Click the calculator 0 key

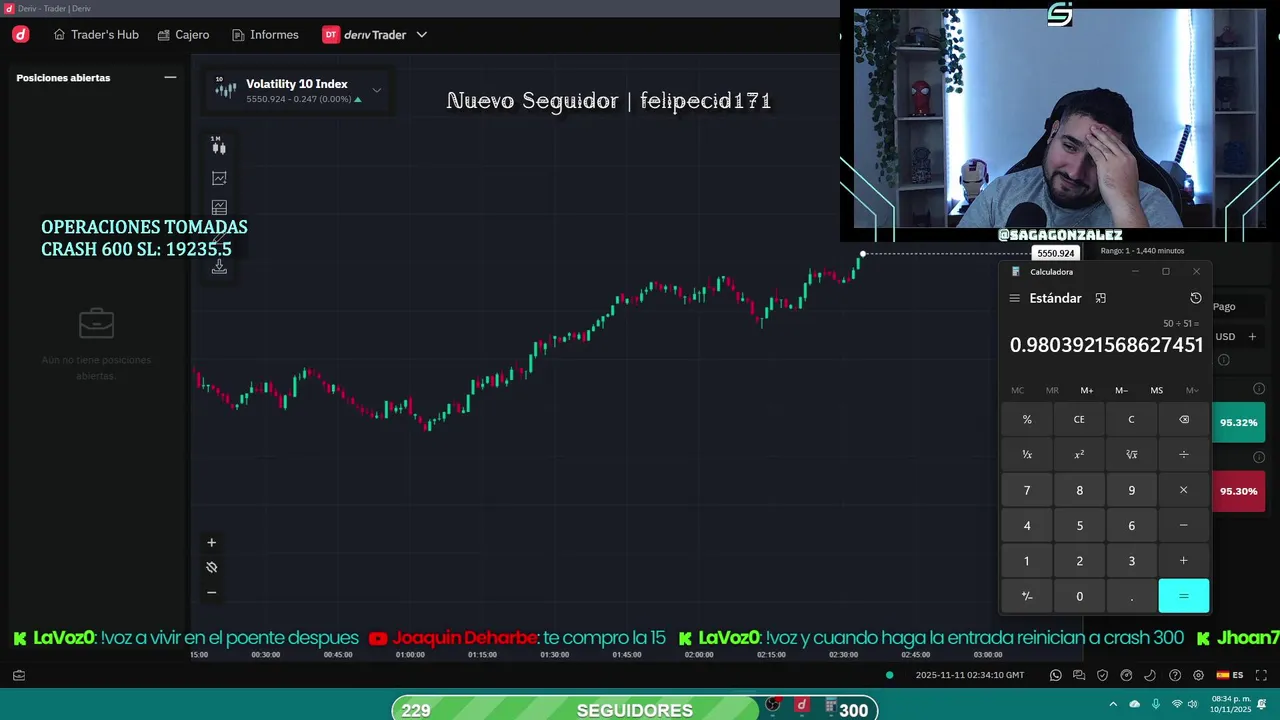1079,596
